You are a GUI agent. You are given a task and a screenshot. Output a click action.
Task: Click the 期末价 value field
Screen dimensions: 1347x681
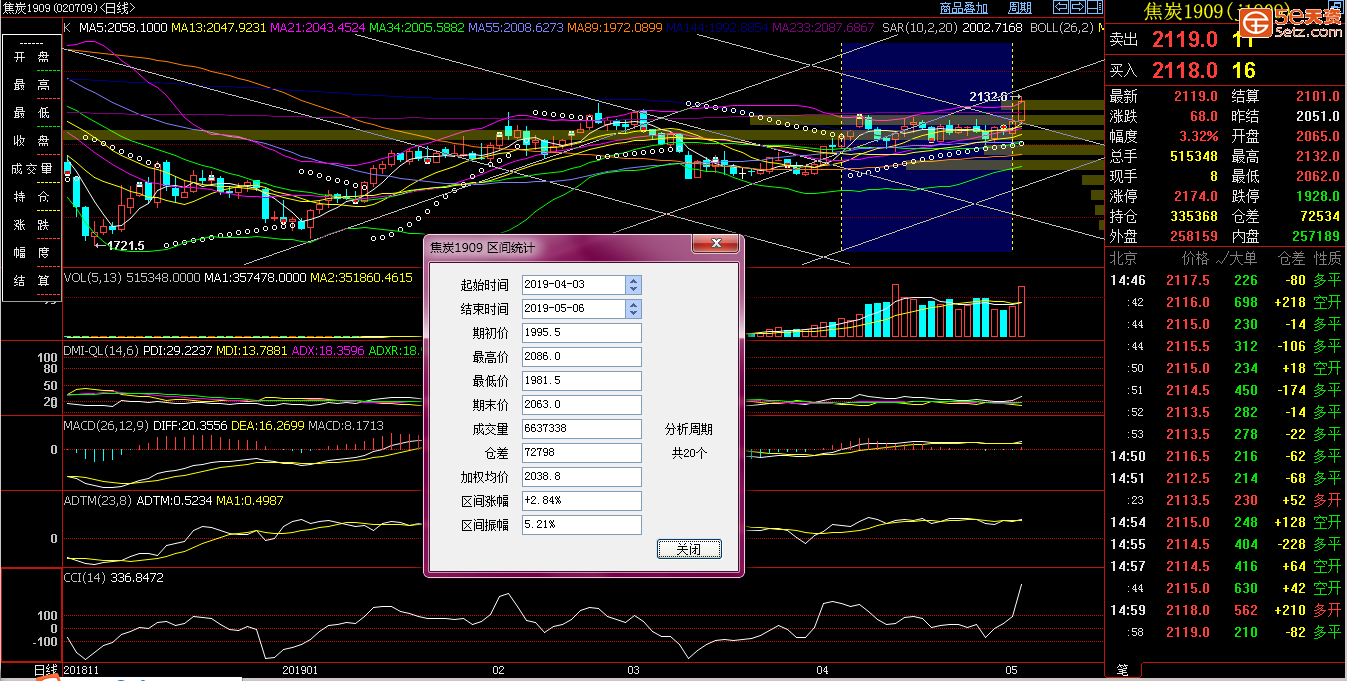[581, 405]
